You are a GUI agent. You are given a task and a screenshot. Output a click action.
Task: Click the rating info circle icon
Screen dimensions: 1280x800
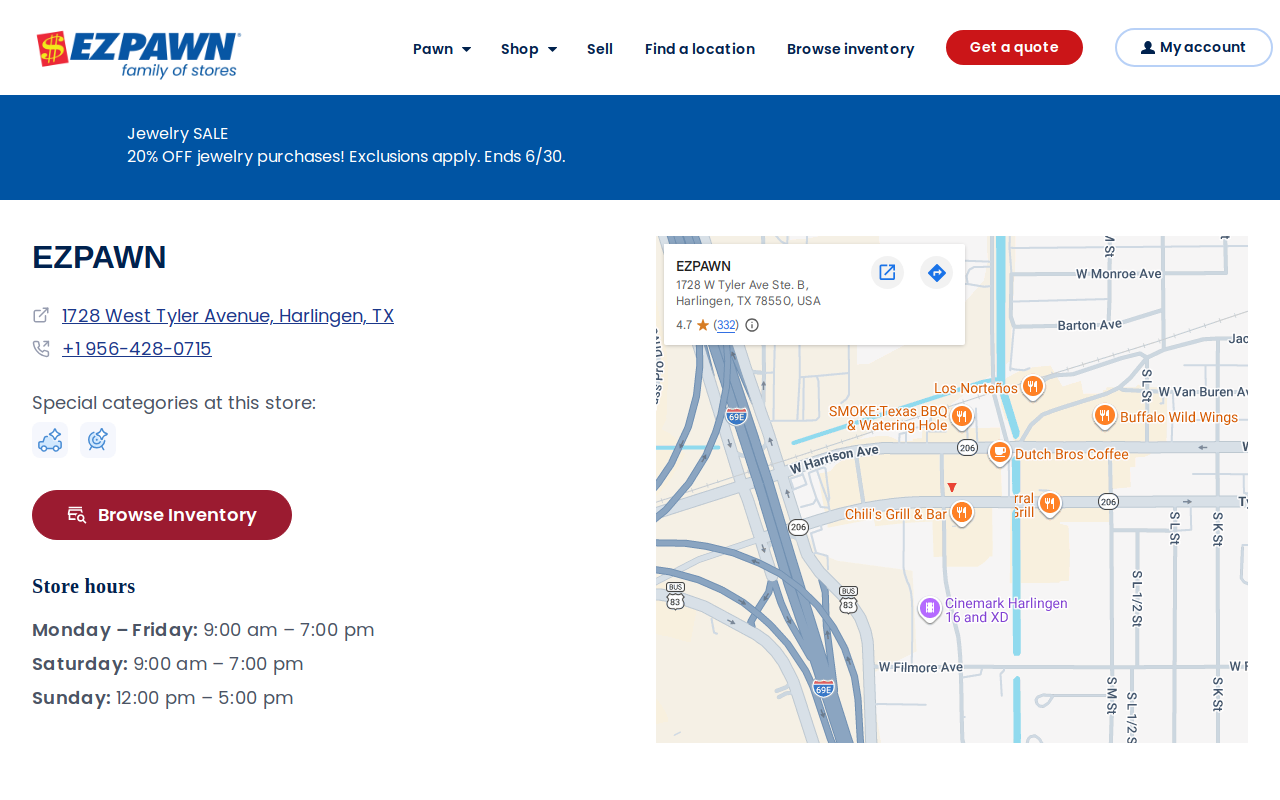tap(752, 325)
